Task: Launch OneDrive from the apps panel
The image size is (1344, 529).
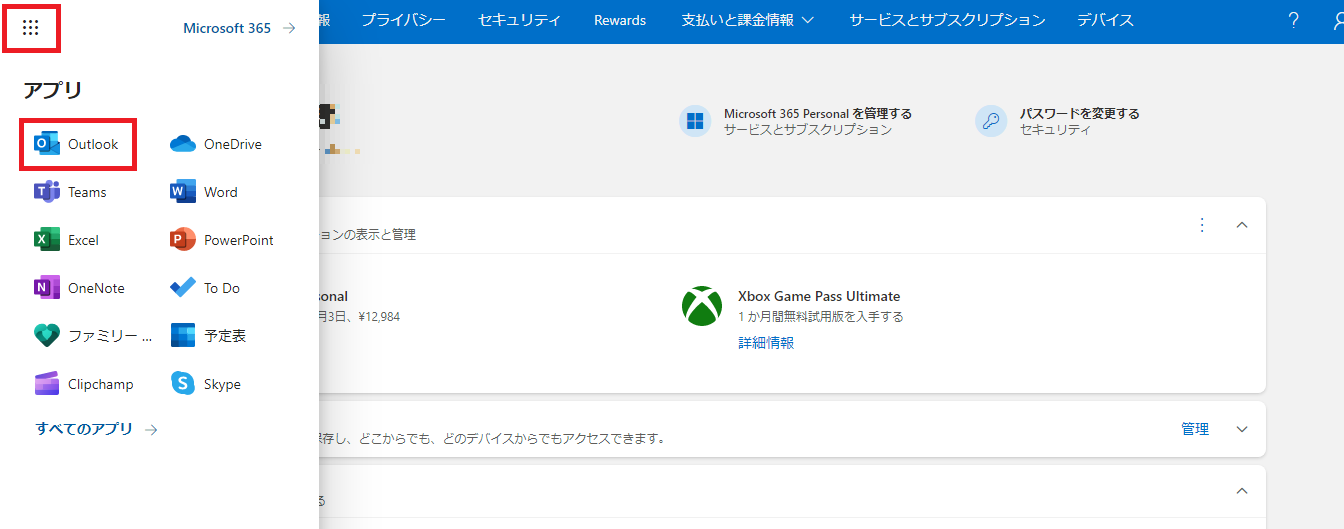Action: 216,144
